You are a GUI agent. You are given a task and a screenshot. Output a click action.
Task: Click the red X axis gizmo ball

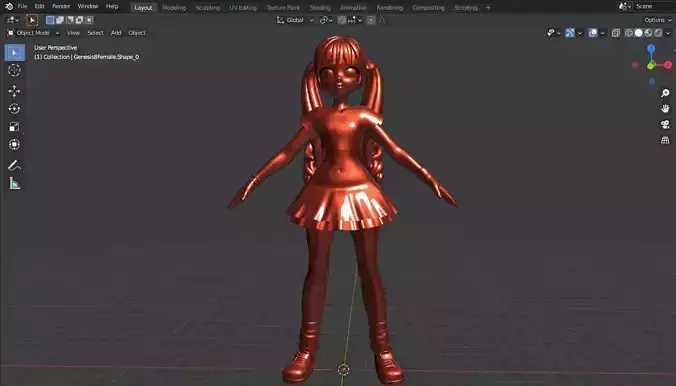668,65
